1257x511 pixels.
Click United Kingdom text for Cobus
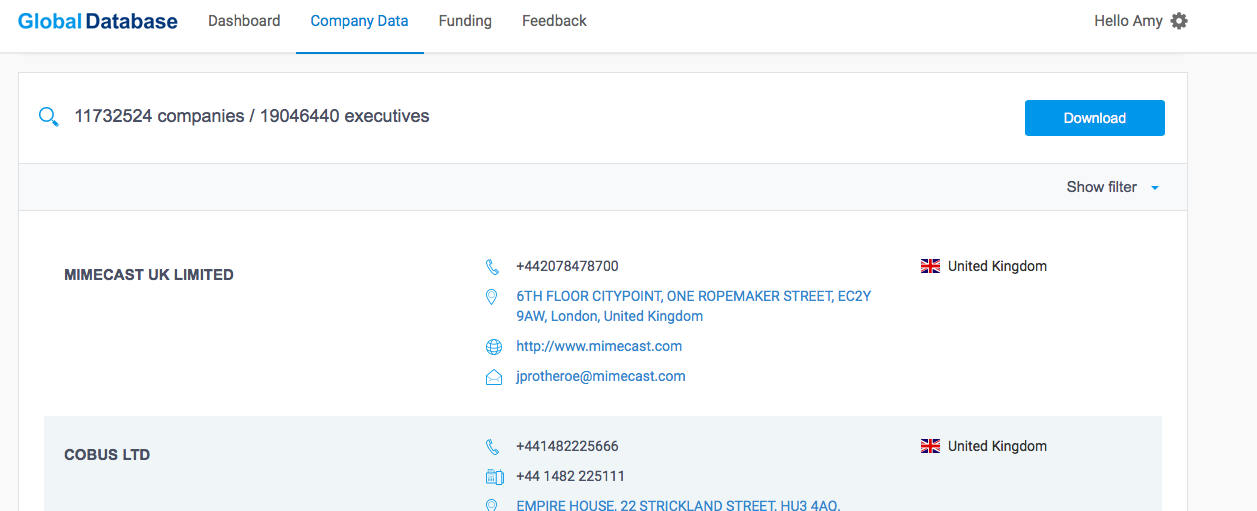pos(997,446)
